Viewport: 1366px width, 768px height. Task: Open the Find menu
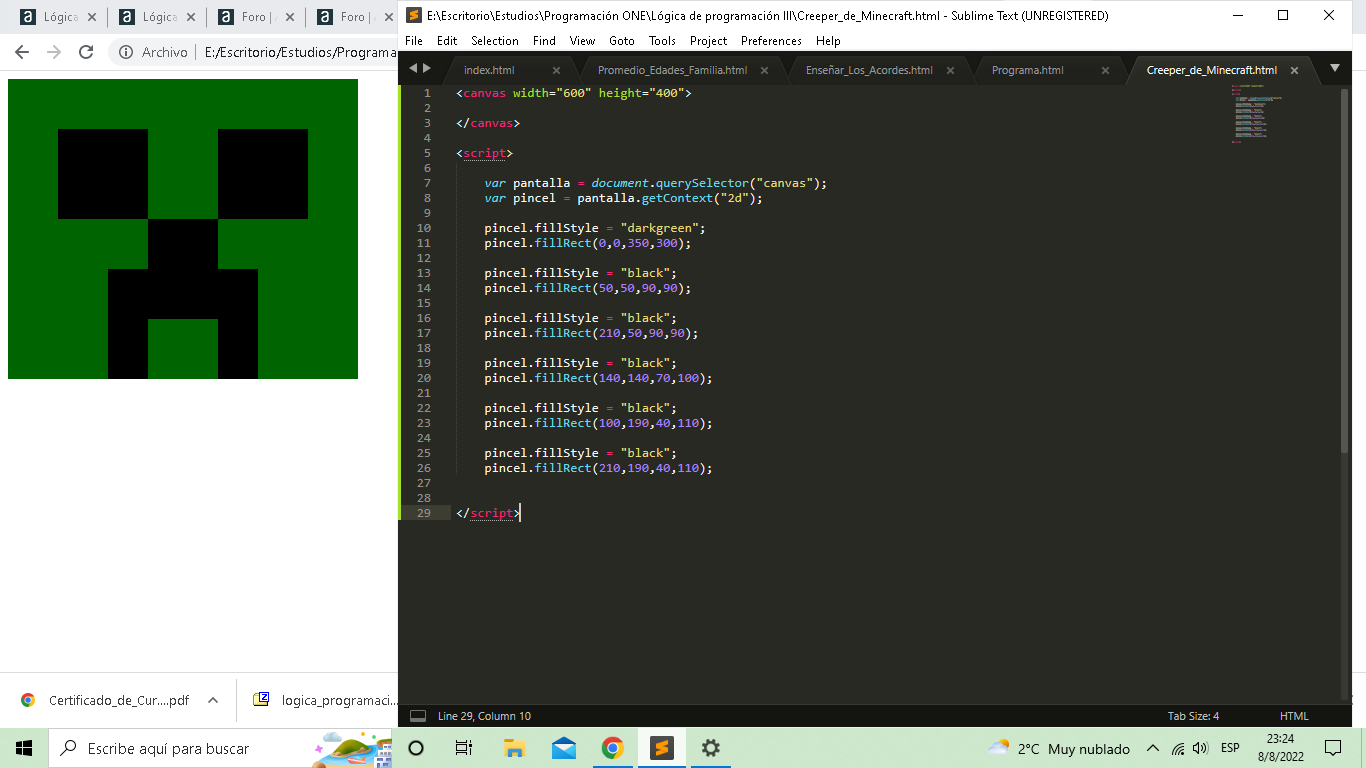pyautogui.click(x=544, y=41)
